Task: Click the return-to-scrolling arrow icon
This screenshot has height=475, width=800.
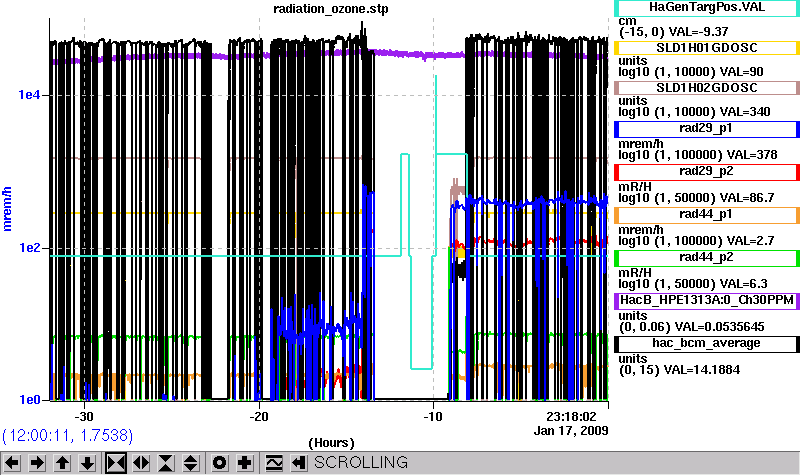Action: 299,463
